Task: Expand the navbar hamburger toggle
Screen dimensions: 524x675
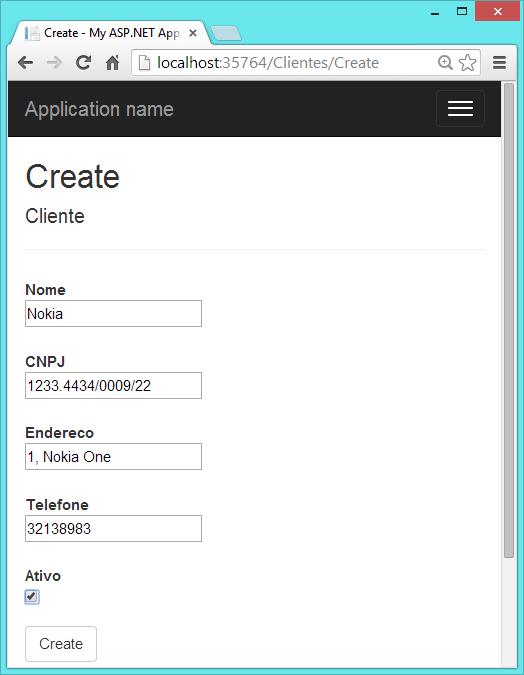Action: [460, 108]
